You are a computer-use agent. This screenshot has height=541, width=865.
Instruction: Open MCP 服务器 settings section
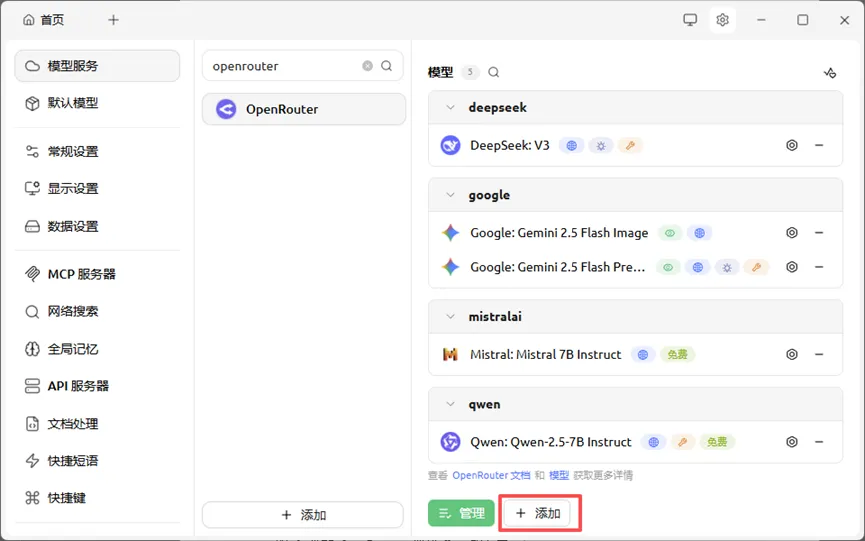tap(97, 274)
